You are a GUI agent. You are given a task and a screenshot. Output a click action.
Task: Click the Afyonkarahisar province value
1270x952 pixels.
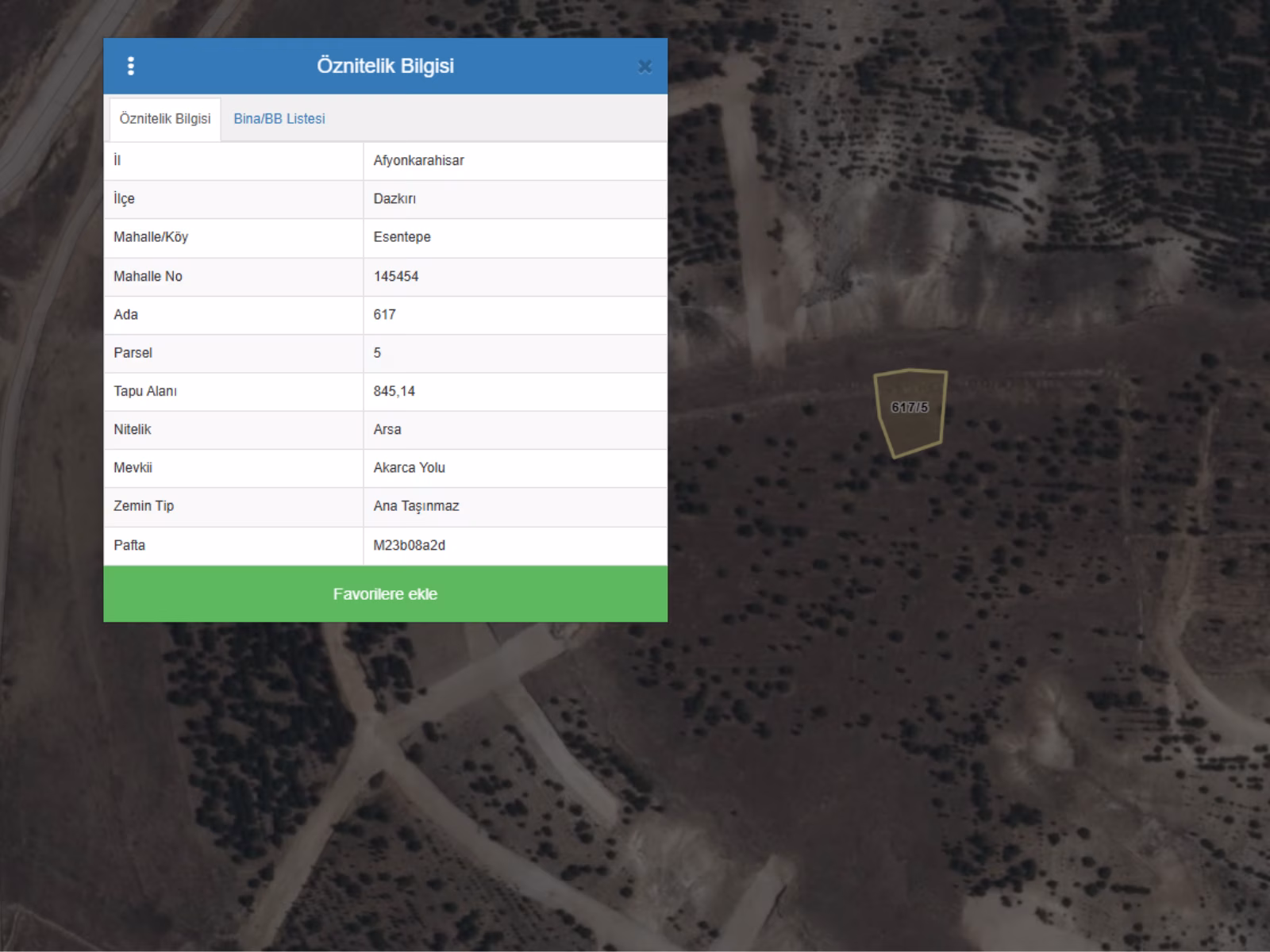418,161
